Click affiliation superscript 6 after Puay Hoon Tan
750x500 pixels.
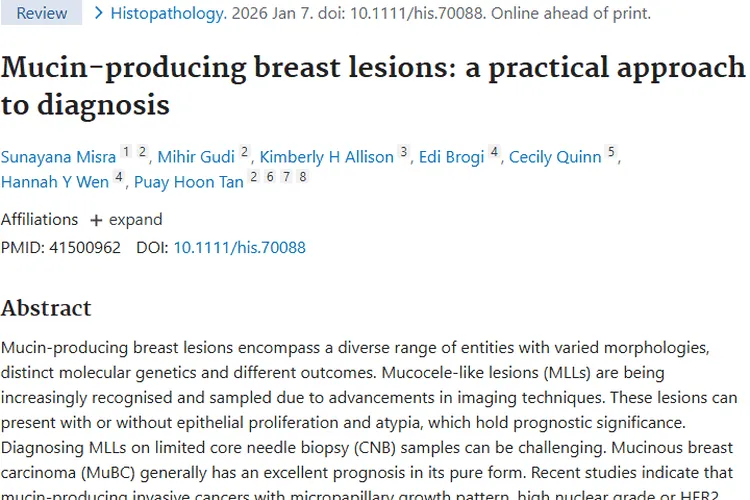click(x=270, y=177)
